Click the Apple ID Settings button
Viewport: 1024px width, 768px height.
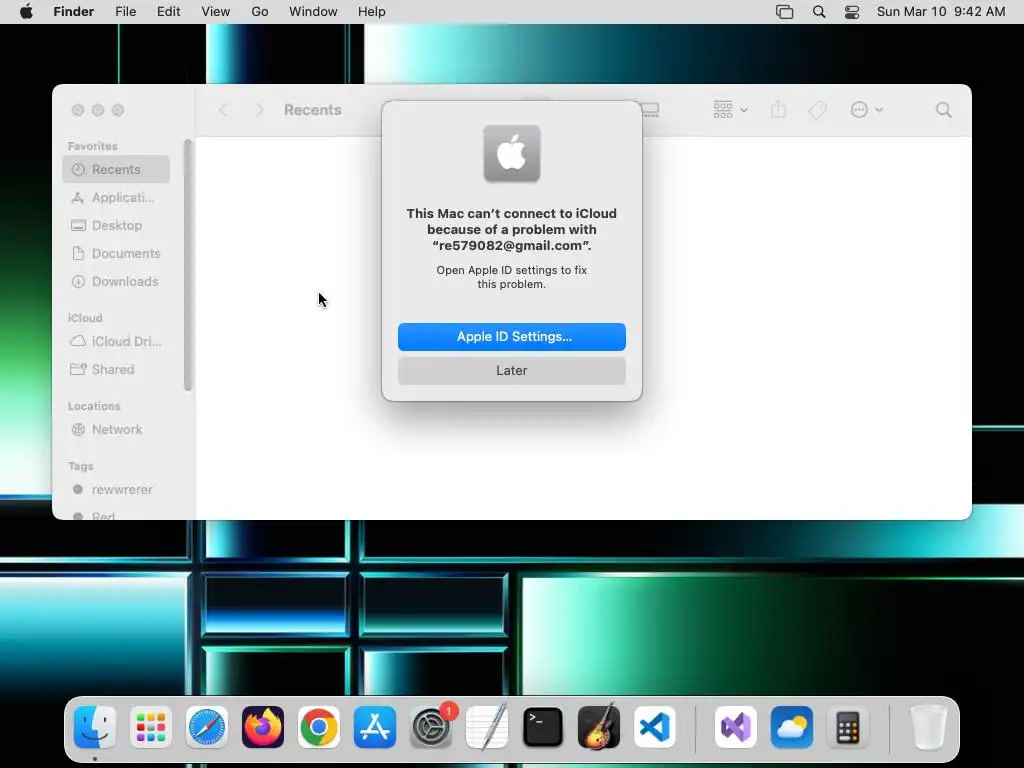click(511, 337)
